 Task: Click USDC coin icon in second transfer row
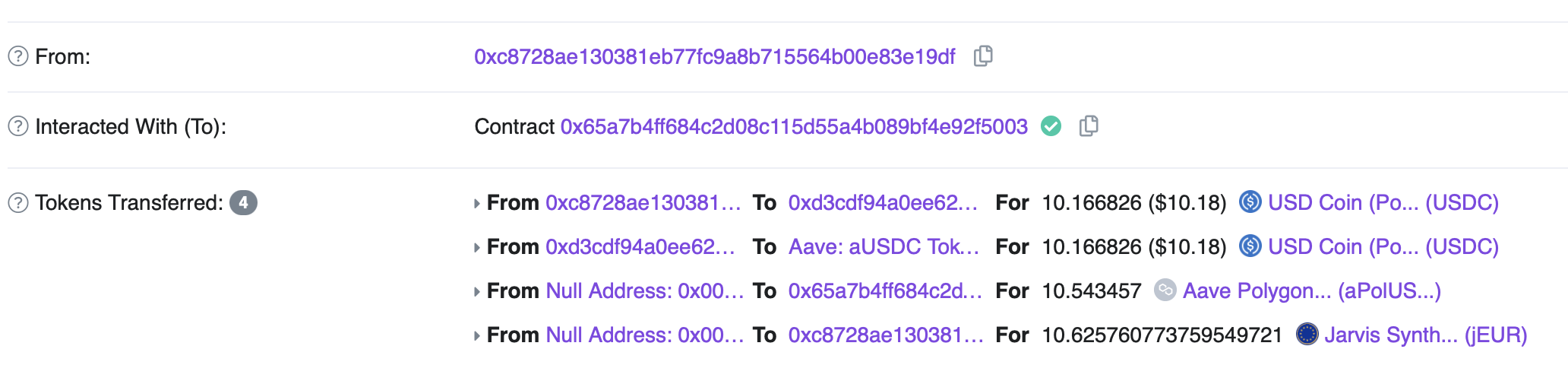click(x=1250, y=246)
